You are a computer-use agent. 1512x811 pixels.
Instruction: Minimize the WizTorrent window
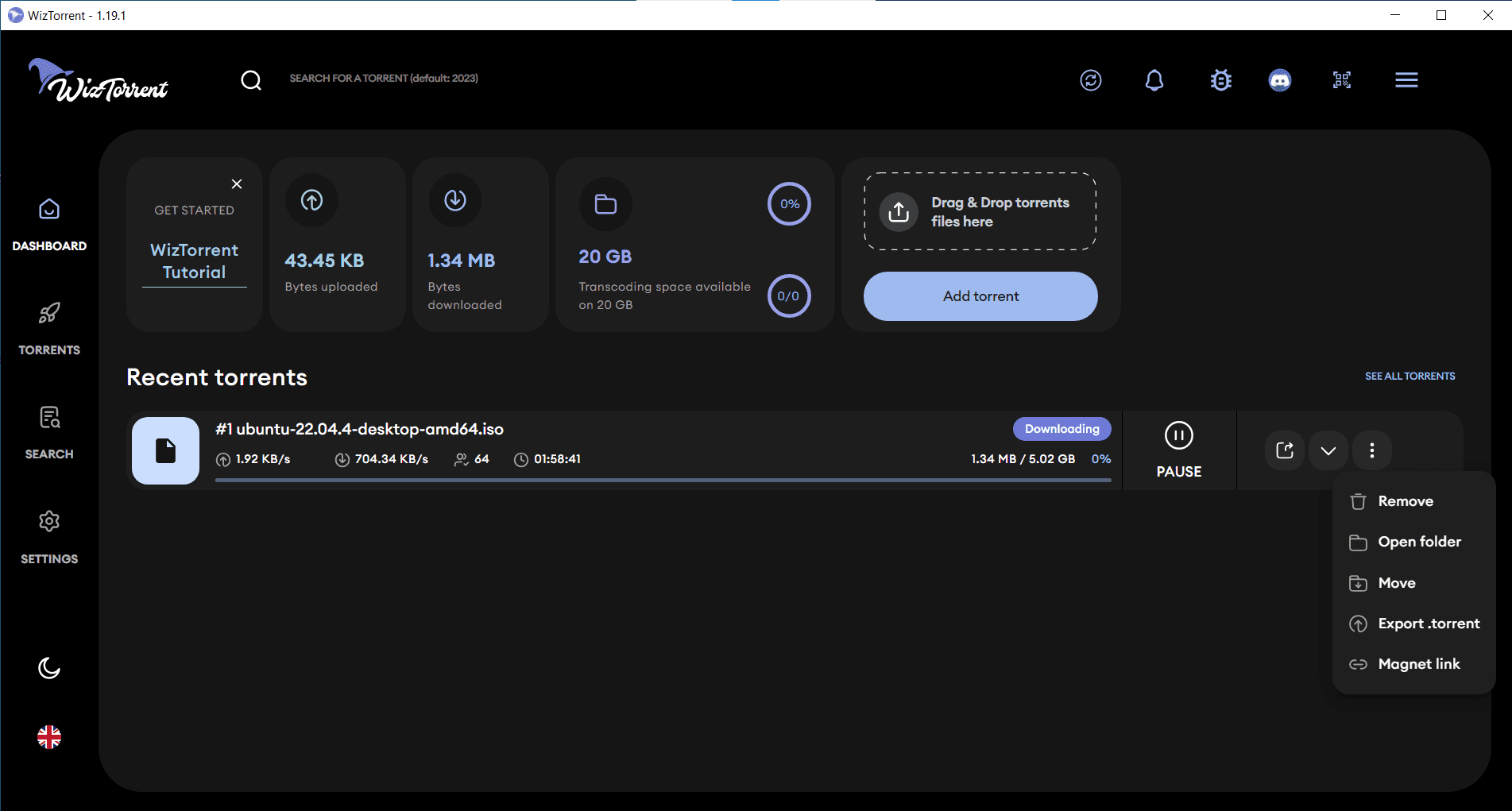click(1396, 15)
